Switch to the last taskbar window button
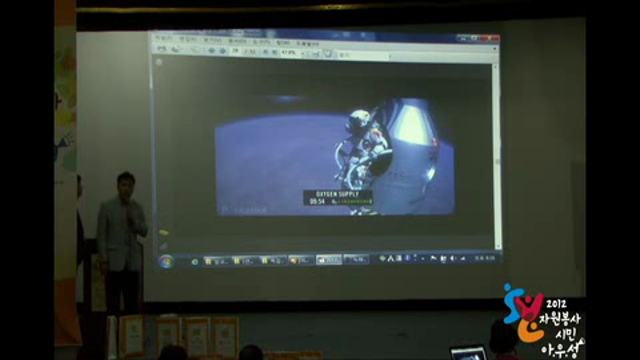The image size is (640, 360). 356,259
